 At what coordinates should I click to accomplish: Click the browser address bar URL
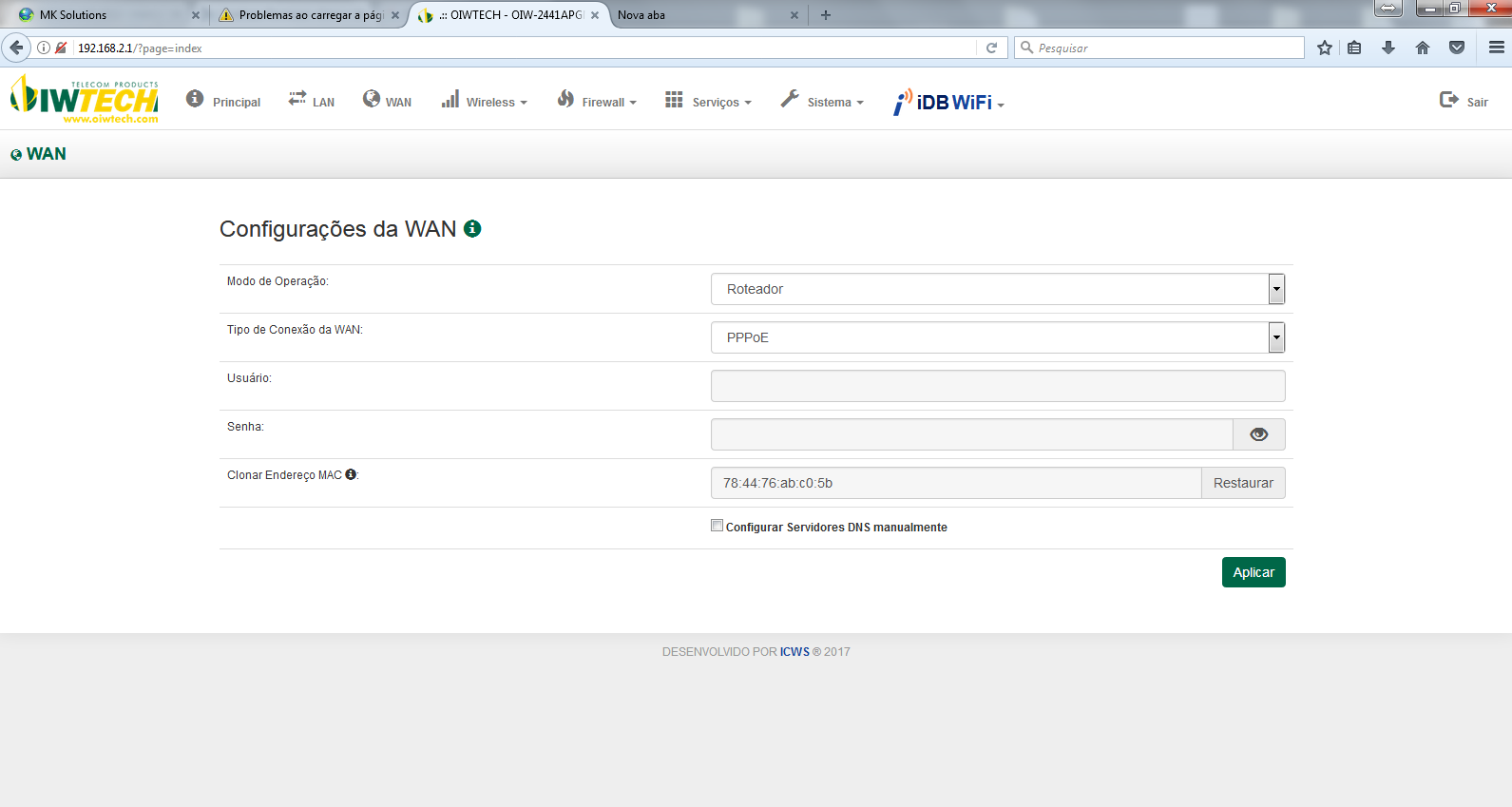pos(523,48)
